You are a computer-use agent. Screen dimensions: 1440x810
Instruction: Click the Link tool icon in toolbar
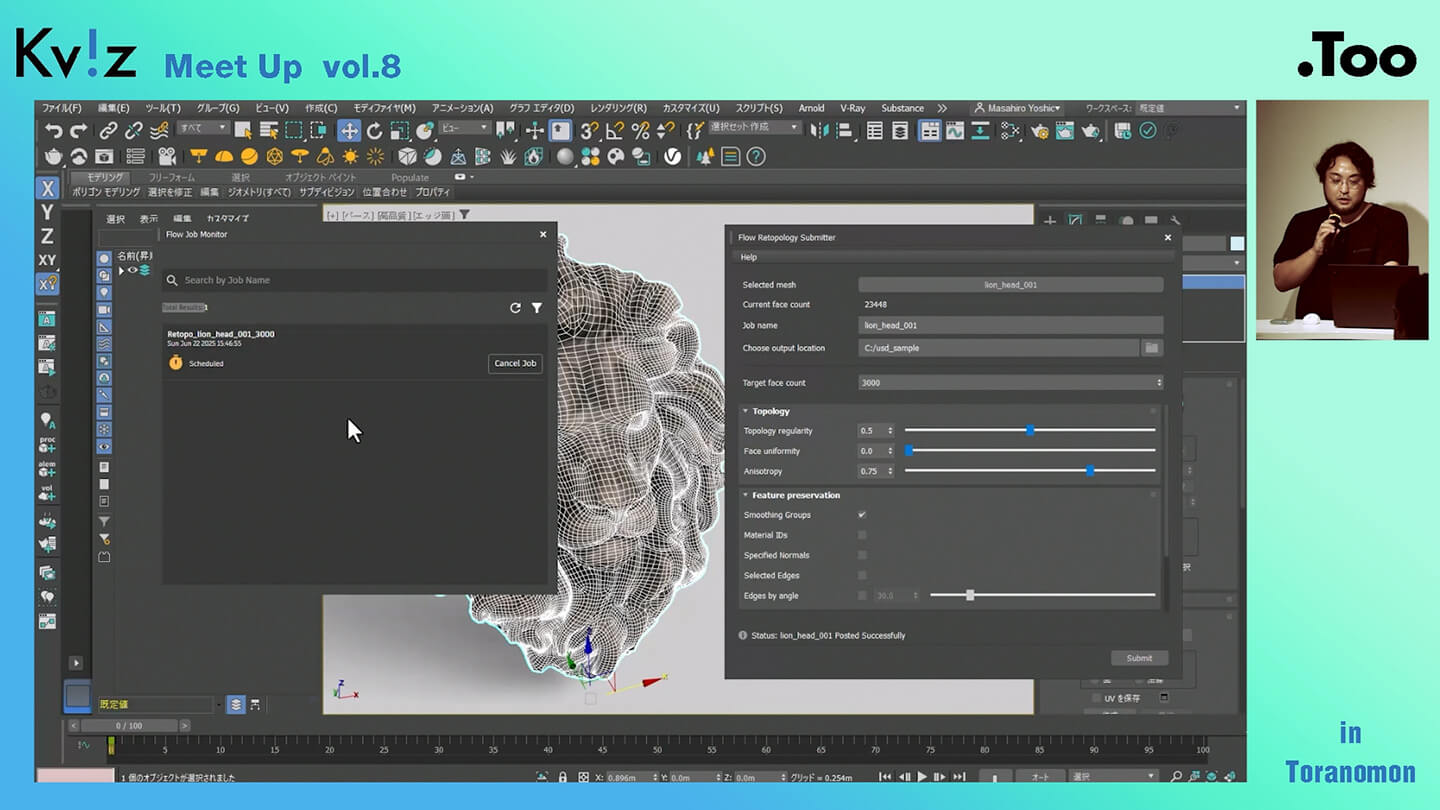pyautogui.click(x=108, y=130)
